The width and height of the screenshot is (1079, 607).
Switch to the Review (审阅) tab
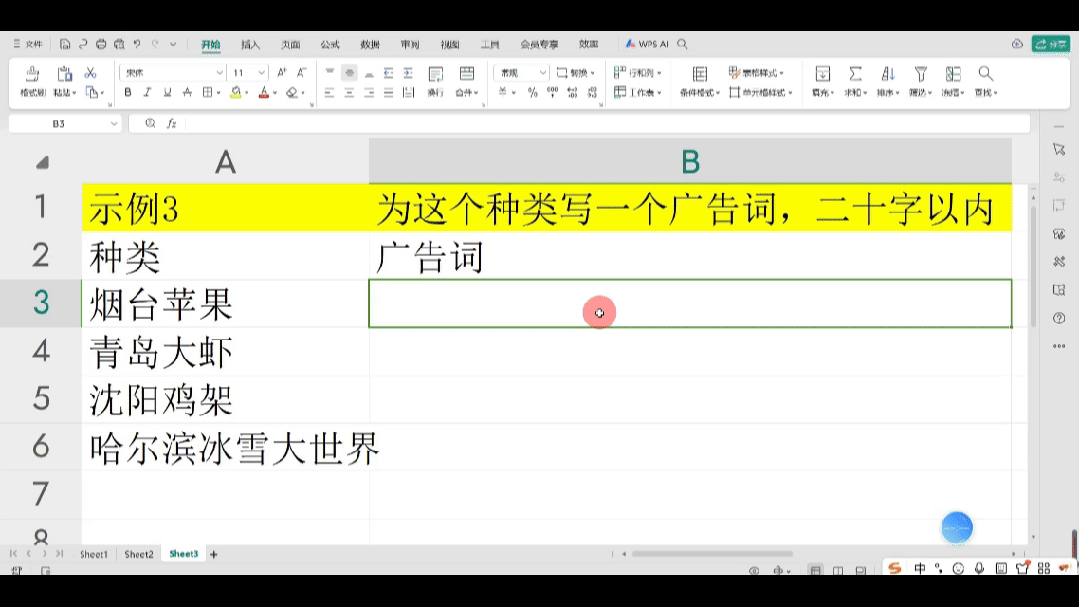pos(410,44)
